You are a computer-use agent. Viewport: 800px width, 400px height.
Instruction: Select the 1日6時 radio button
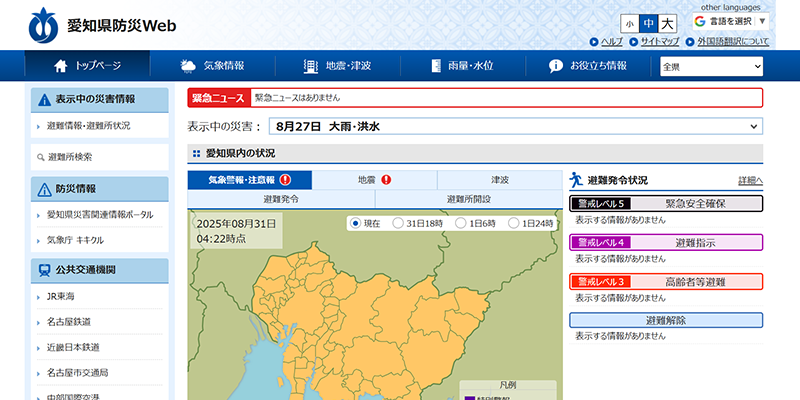461,223
